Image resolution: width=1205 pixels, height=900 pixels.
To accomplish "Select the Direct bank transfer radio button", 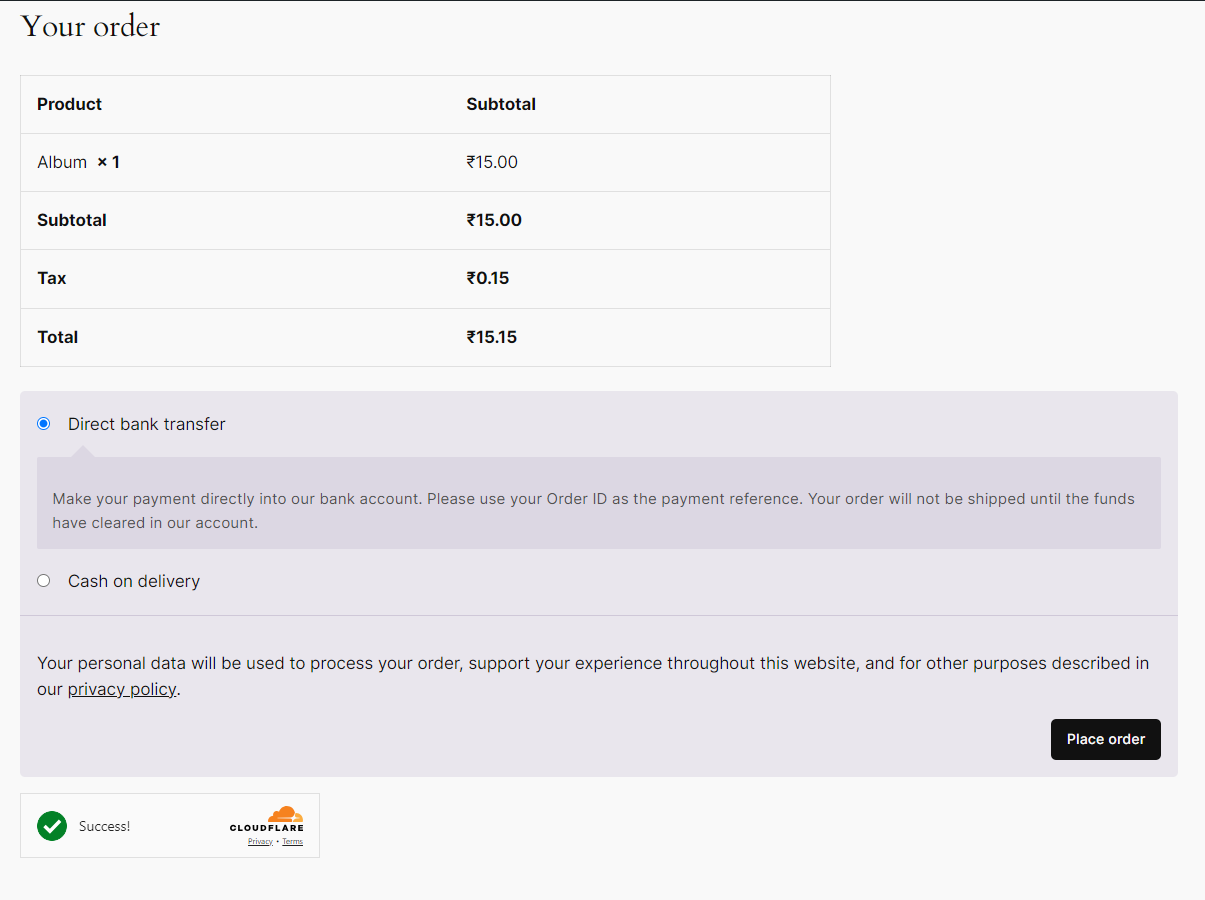I will point(43,423).
